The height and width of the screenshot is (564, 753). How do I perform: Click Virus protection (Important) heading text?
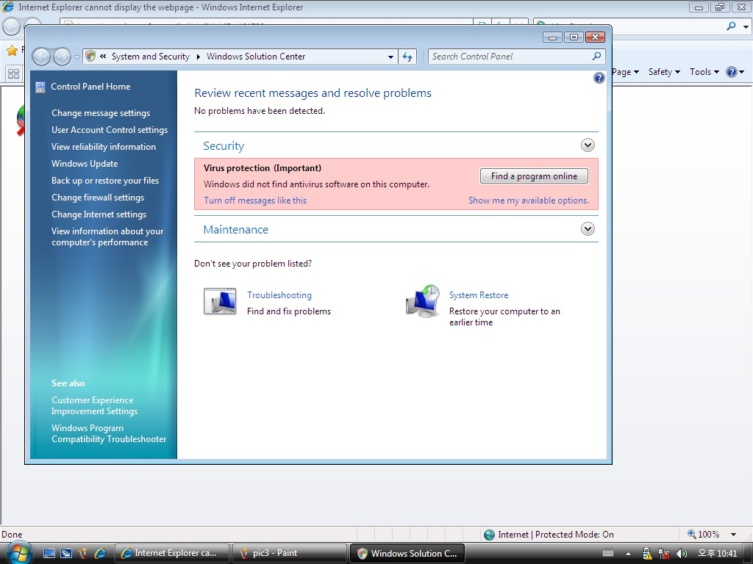[262, 168]
